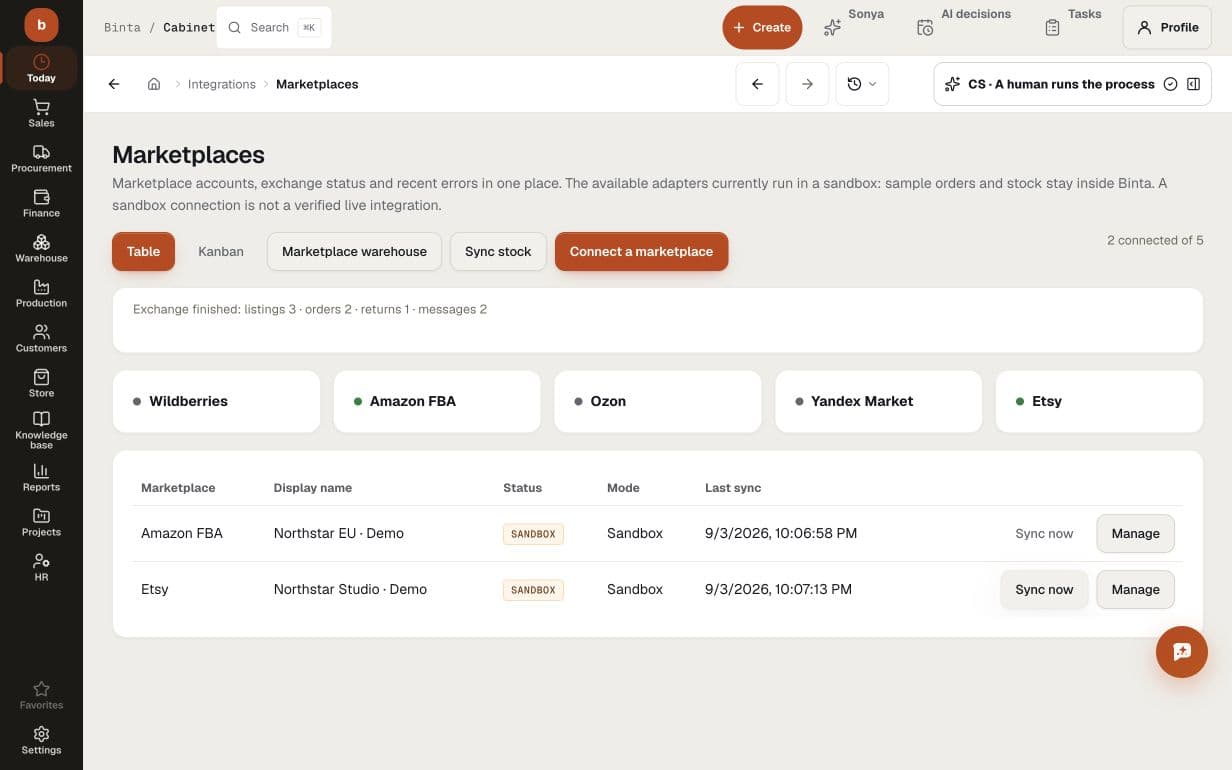Click the 'Northstar EU · Demo' cell

339,533
